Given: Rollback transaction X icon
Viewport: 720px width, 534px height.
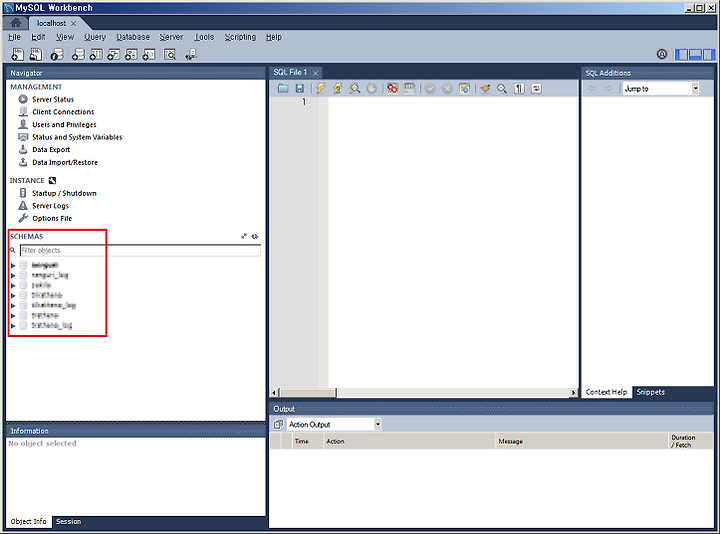Looking at the screenshot, I should click(447, 89).
